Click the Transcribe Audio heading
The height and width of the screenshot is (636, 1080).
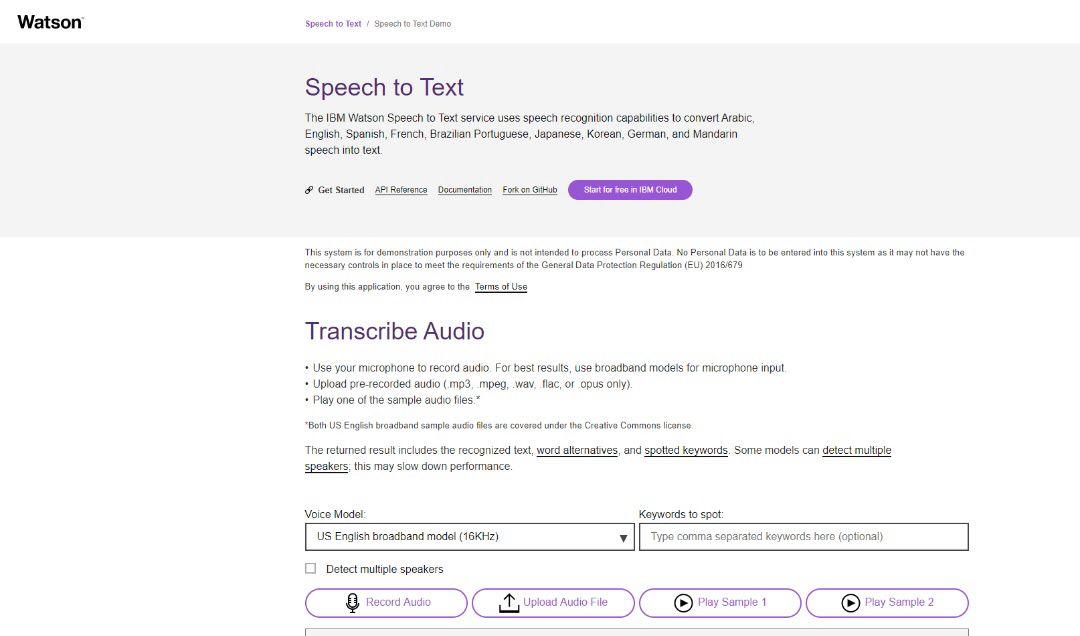click(395, 331)
